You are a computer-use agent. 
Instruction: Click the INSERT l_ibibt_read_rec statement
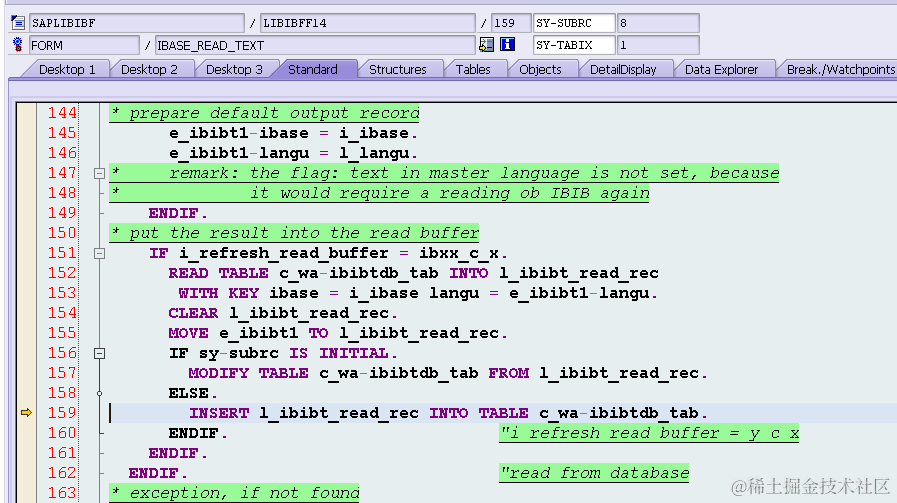[448, 413]
